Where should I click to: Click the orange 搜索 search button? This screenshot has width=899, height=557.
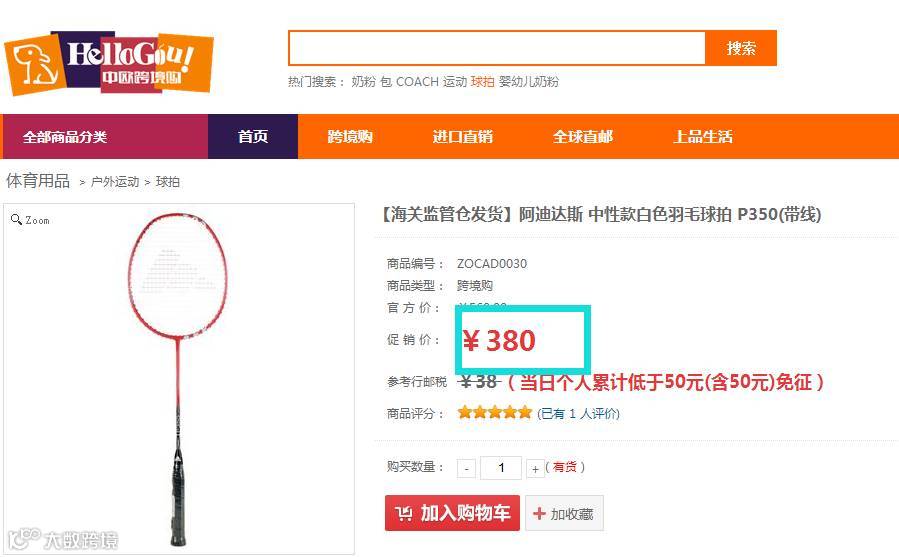pos(741,48)
